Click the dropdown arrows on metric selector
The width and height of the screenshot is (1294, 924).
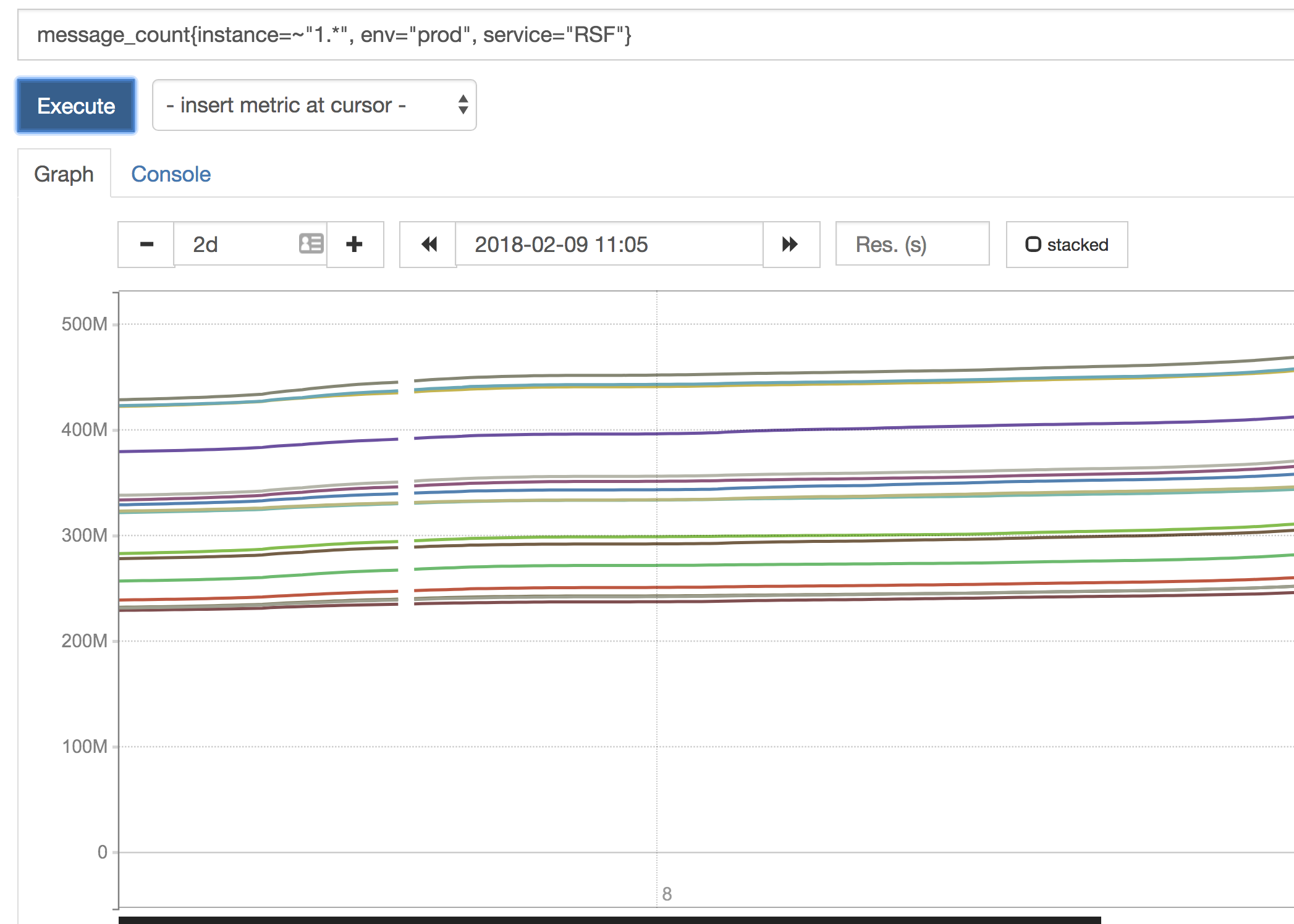coord(463,105)
